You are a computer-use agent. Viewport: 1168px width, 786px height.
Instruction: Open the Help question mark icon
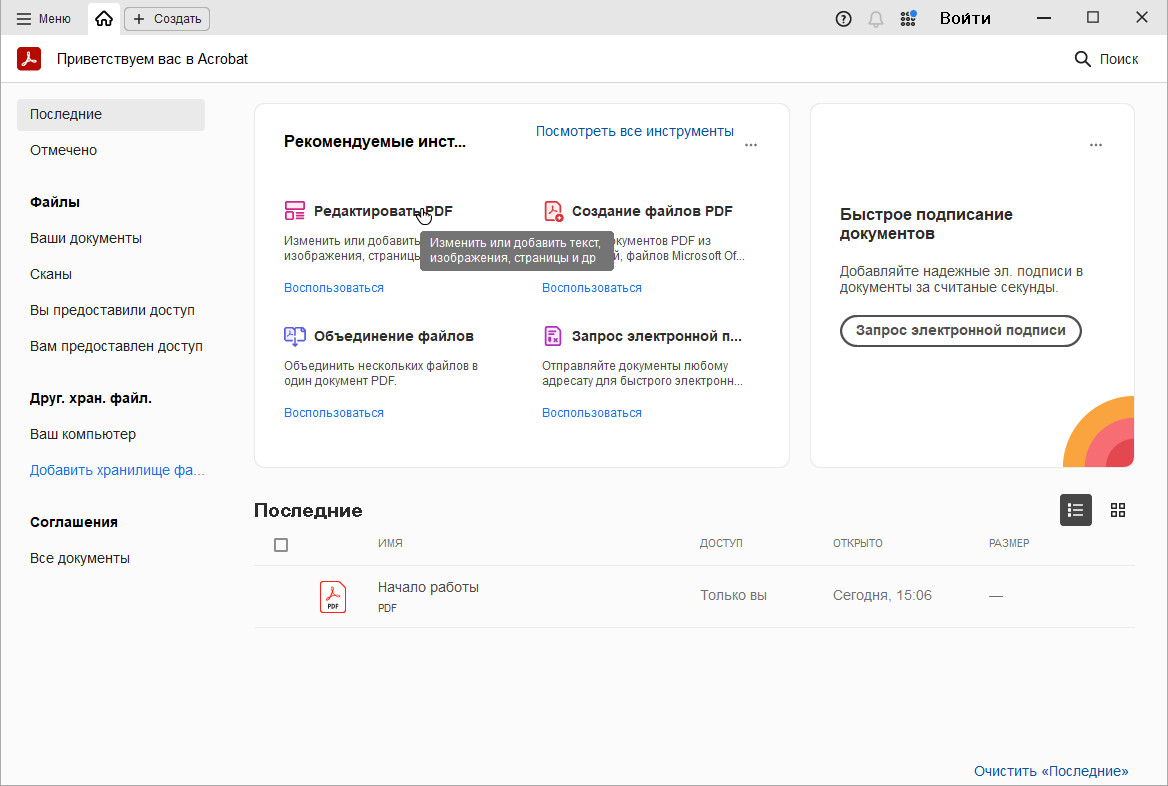(x=843, y=19)
